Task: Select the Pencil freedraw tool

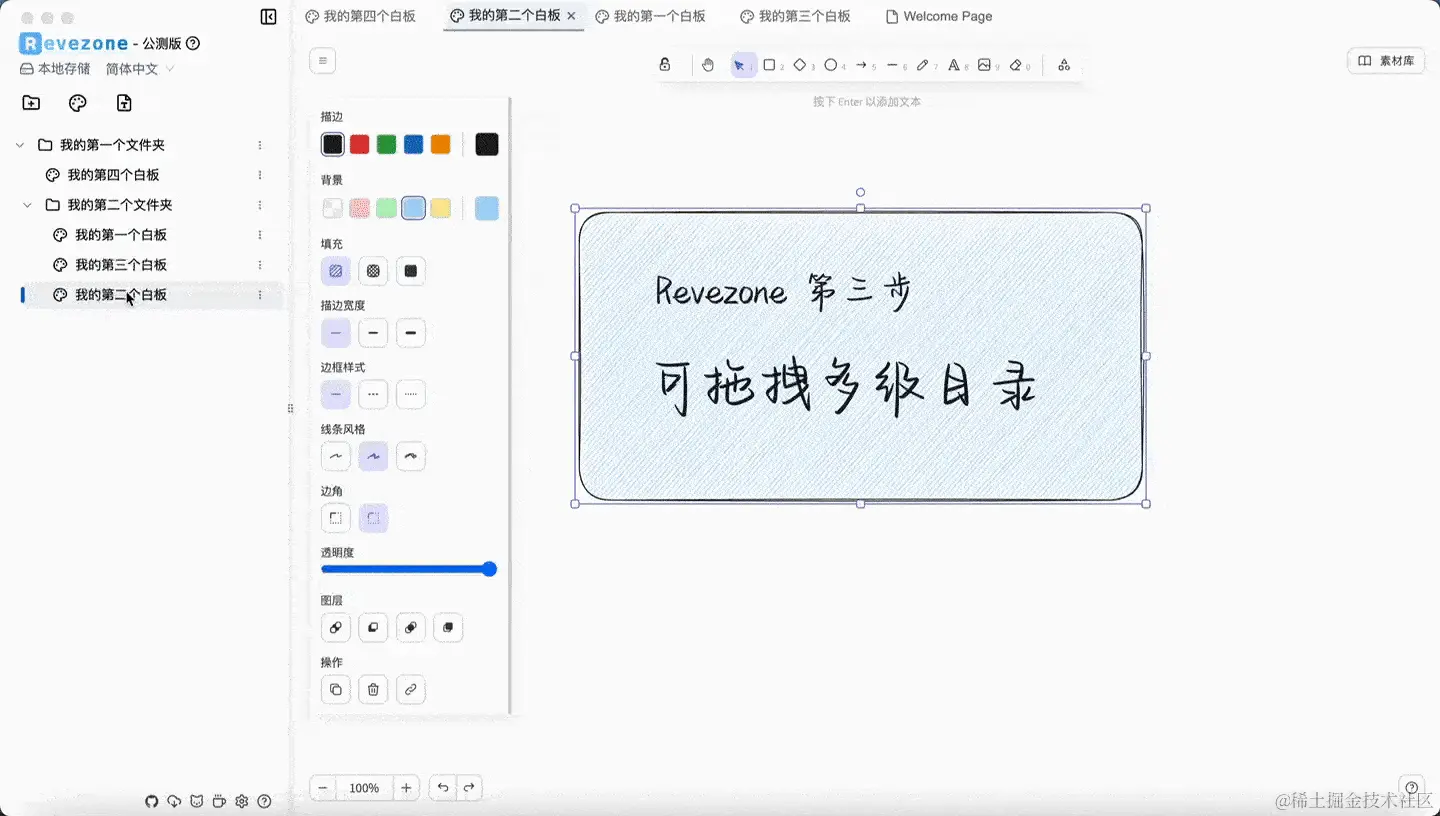Action: 922,65
